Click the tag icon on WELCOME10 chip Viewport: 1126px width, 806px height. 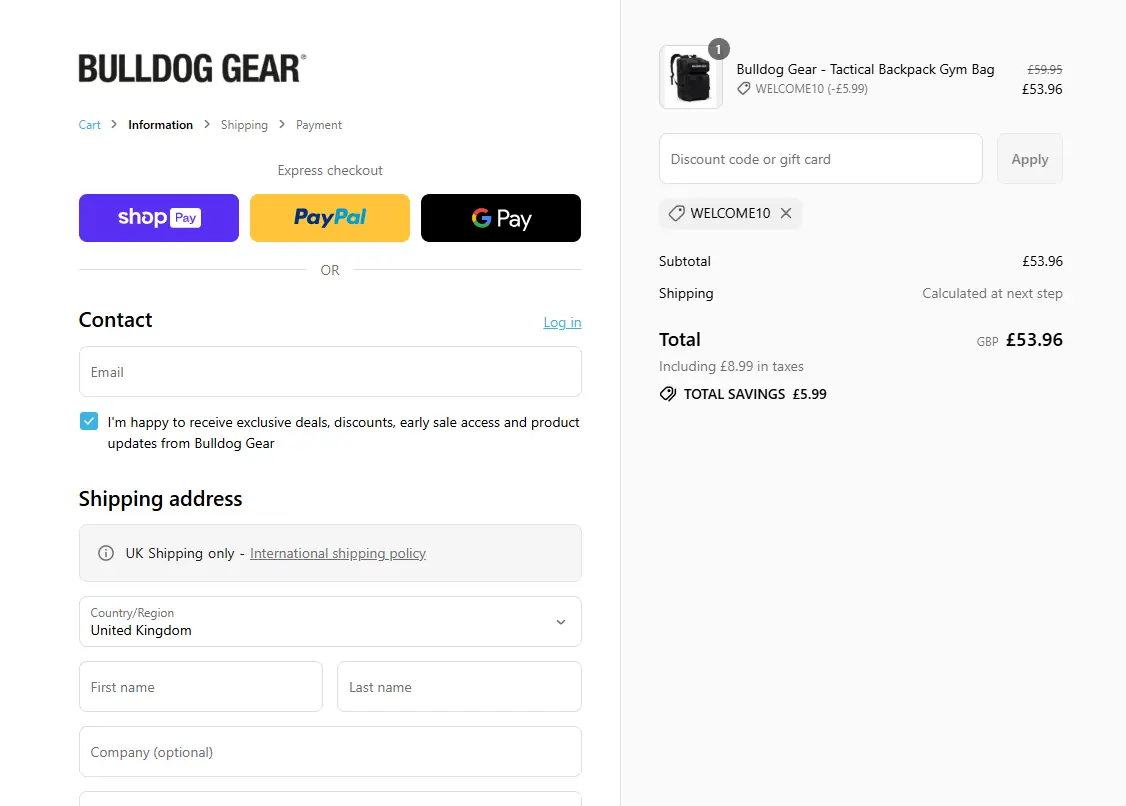[x=677, y=213]
